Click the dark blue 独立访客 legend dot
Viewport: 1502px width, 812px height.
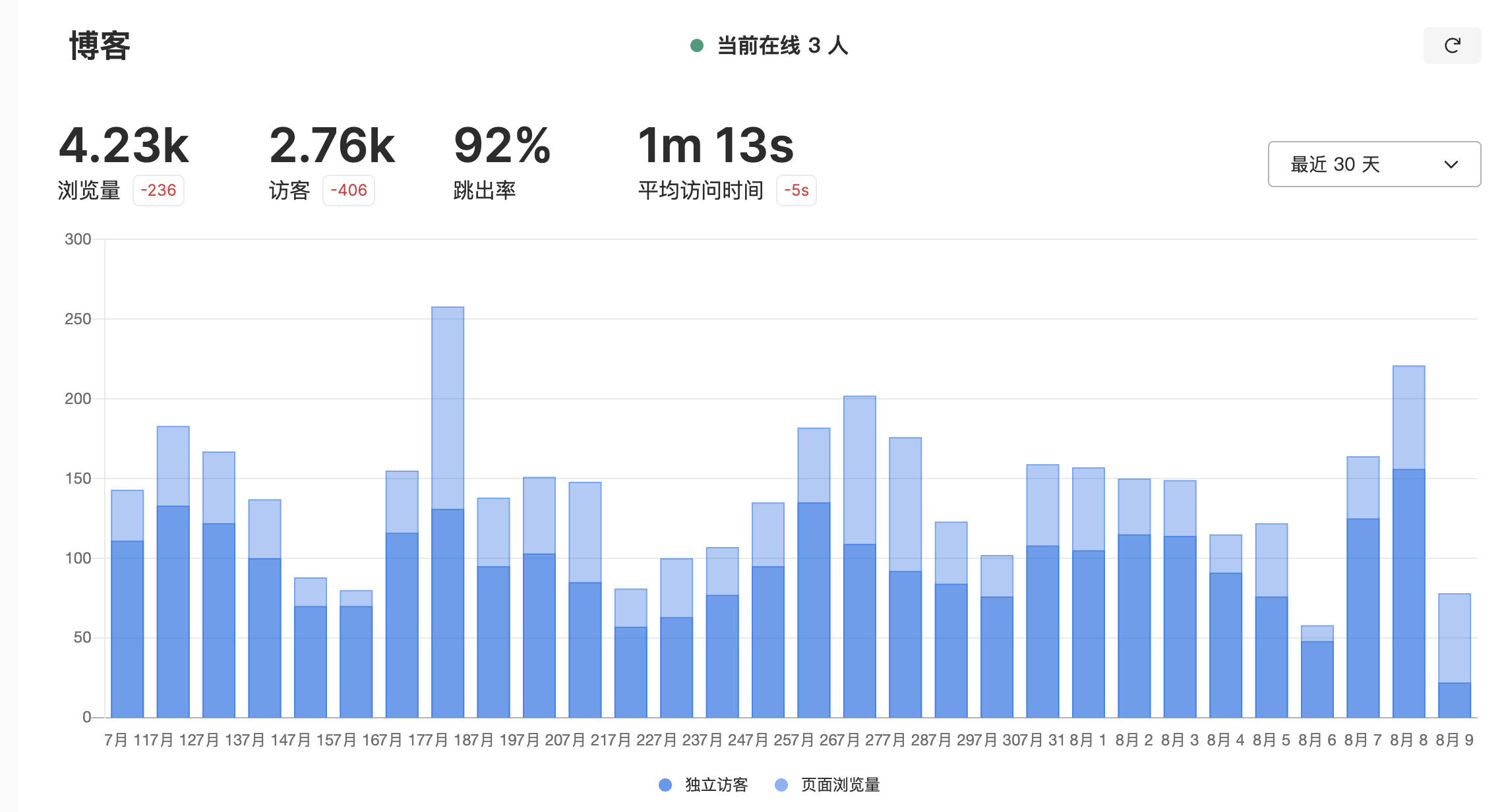click(x=665, y=784)
